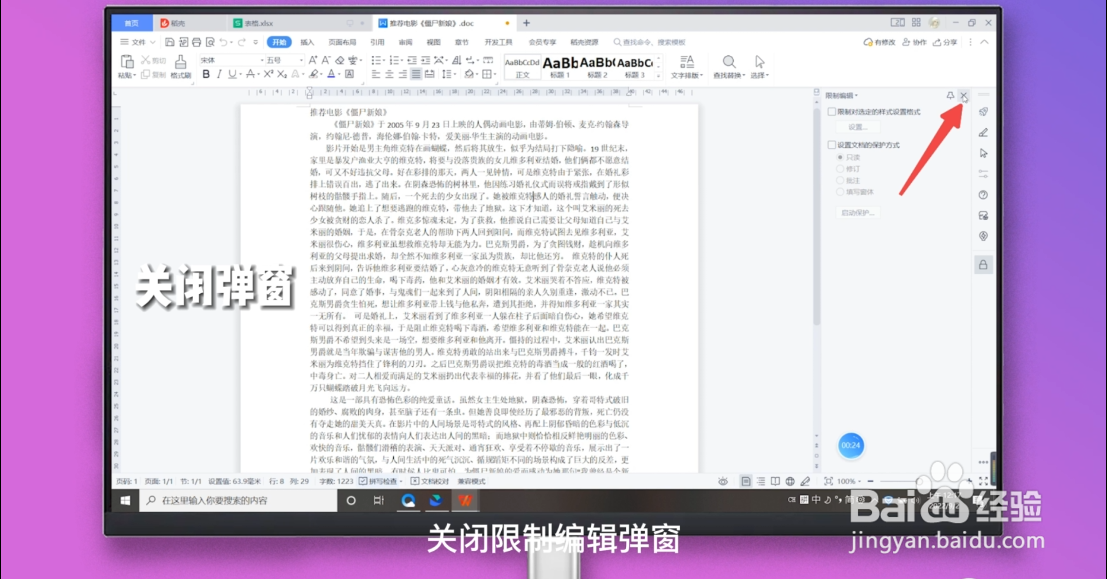Apply justified alignment
Image resolution: width=1107 pixels, height=579 pixels.
click(x=416, y=74)
